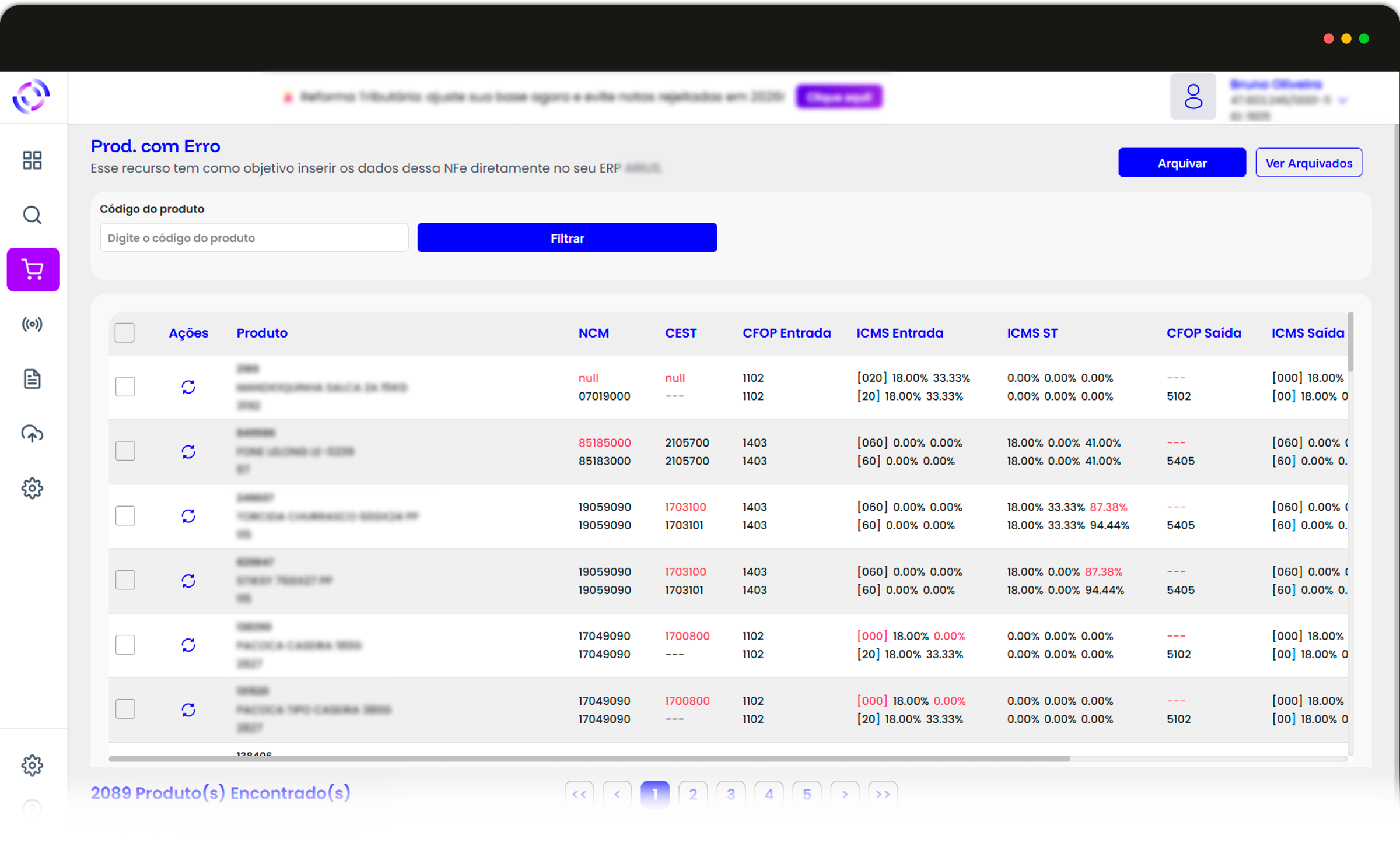Check the first product row checkbox
The image size is (1400, 850).
125,387
